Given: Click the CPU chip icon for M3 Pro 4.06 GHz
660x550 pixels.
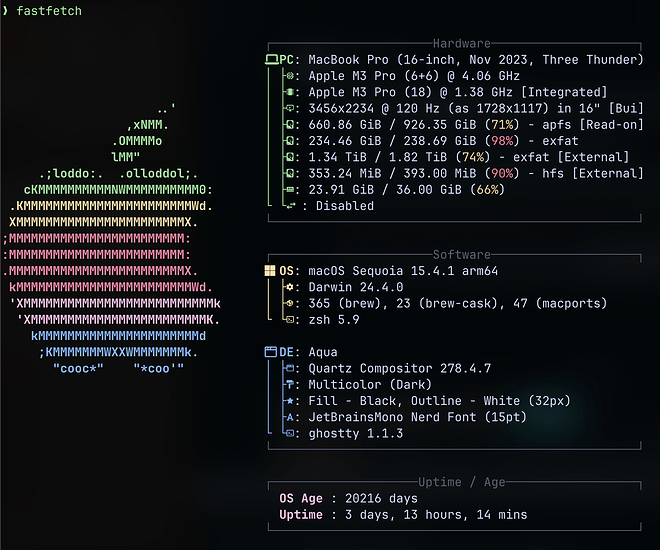Looking at the screenshot, I should click(x=290, y=76).
